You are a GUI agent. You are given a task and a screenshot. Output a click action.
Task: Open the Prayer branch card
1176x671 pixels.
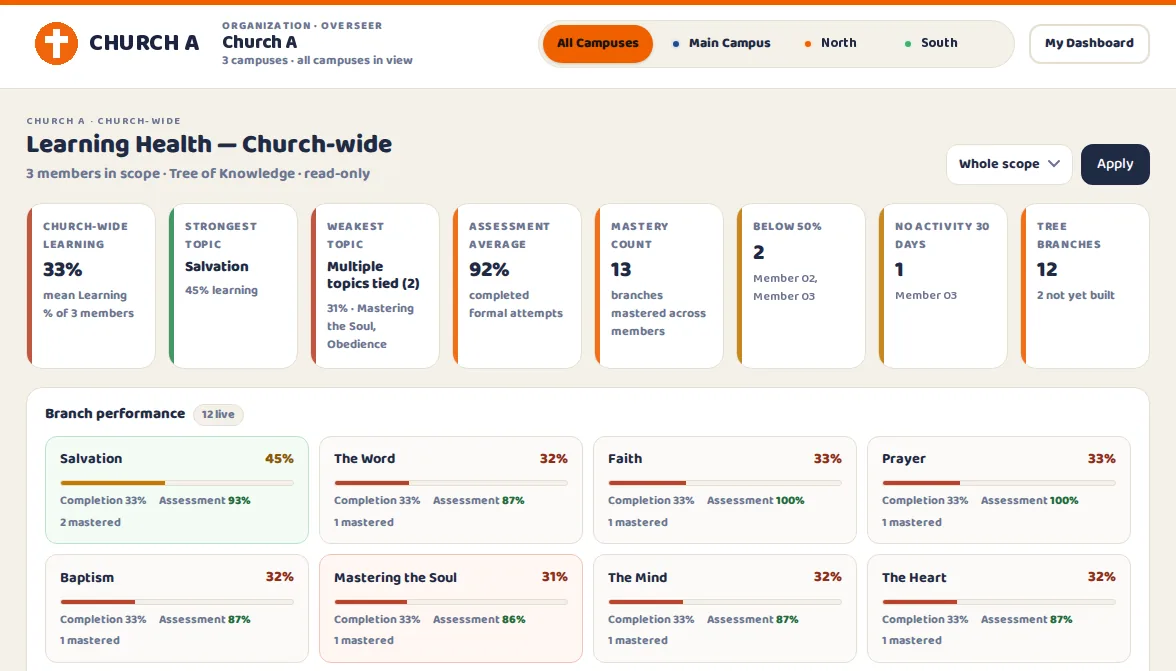point(998,490)
